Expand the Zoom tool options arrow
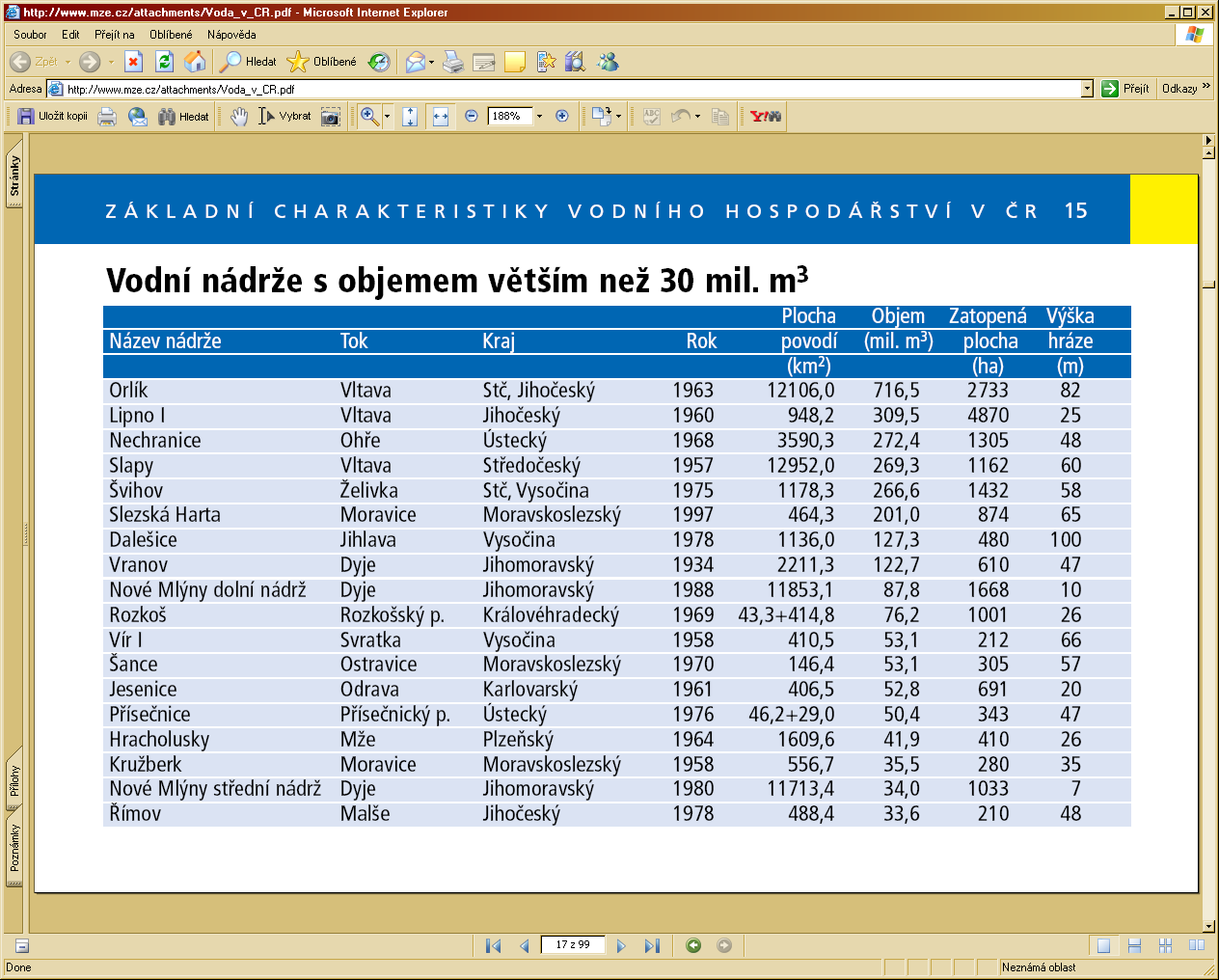 click(x=387, y=117)
